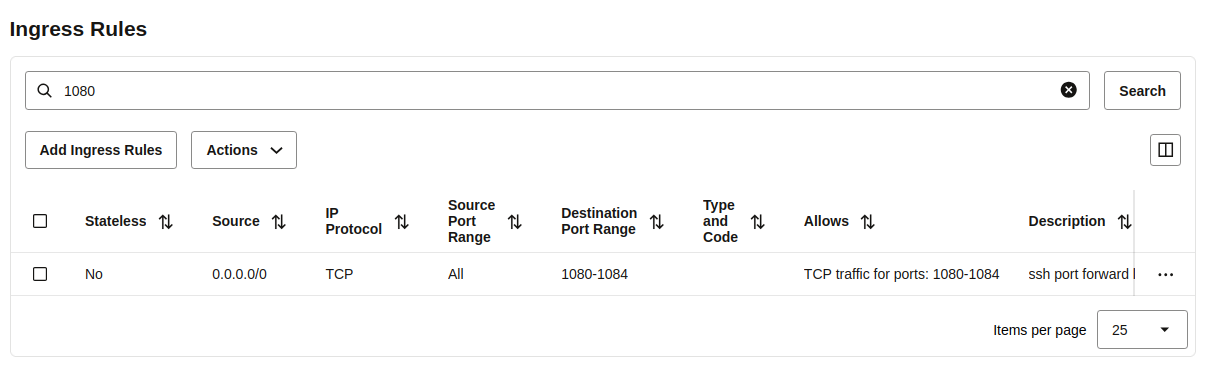Click the 'ssh port forward' description cell
Viewport: 1207px width, 372px height.
1082,274
